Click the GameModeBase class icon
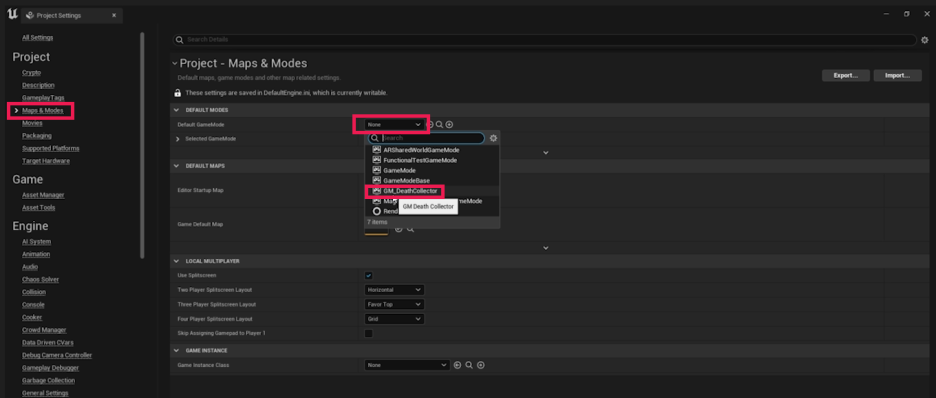The height and width of the screenshot is (398, 936). click(377, 180)
